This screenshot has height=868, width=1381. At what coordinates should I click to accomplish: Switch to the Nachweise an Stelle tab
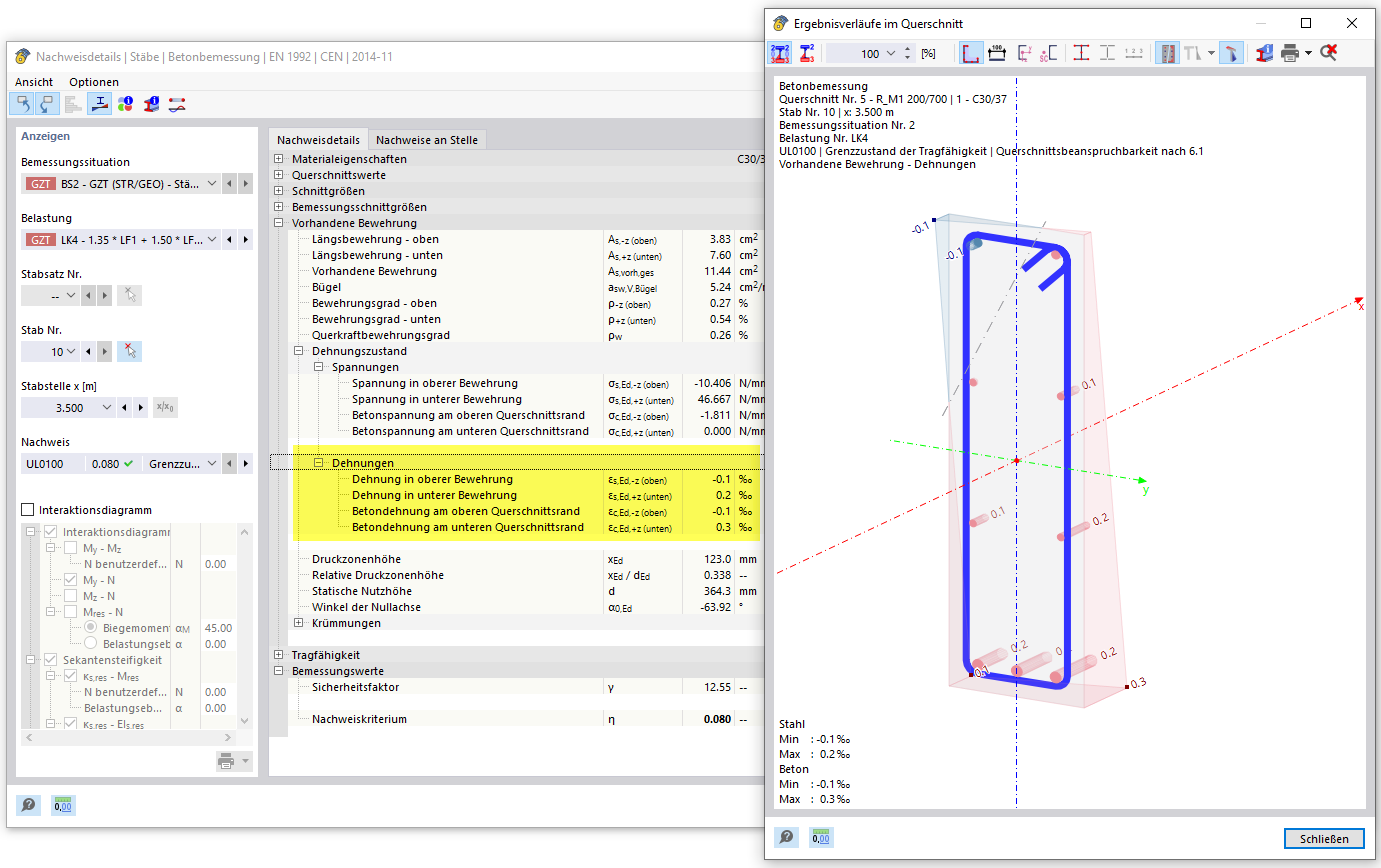[x=427, y=140]
